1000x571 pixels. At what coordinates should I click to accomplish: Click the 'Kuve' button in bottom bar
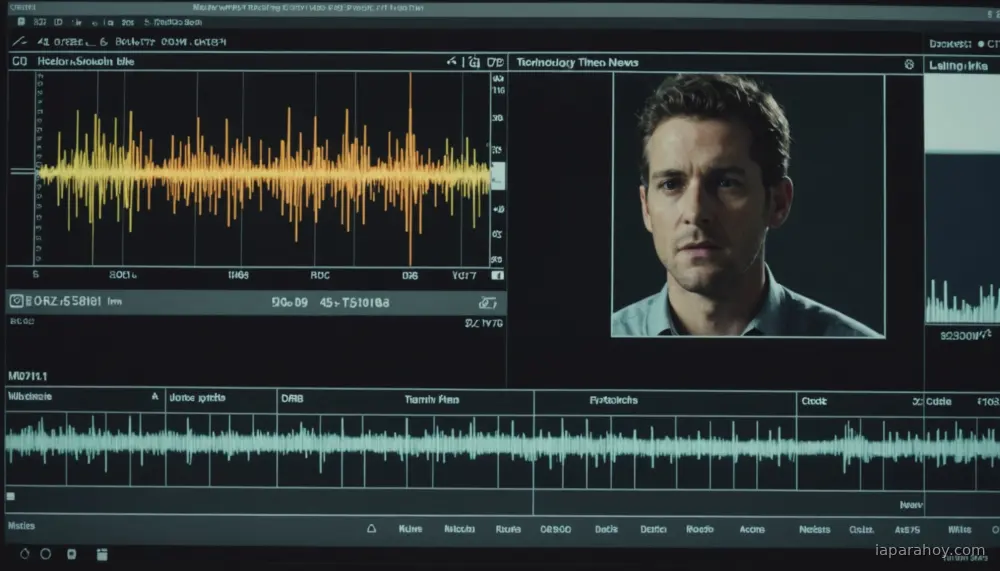(410, 529)
